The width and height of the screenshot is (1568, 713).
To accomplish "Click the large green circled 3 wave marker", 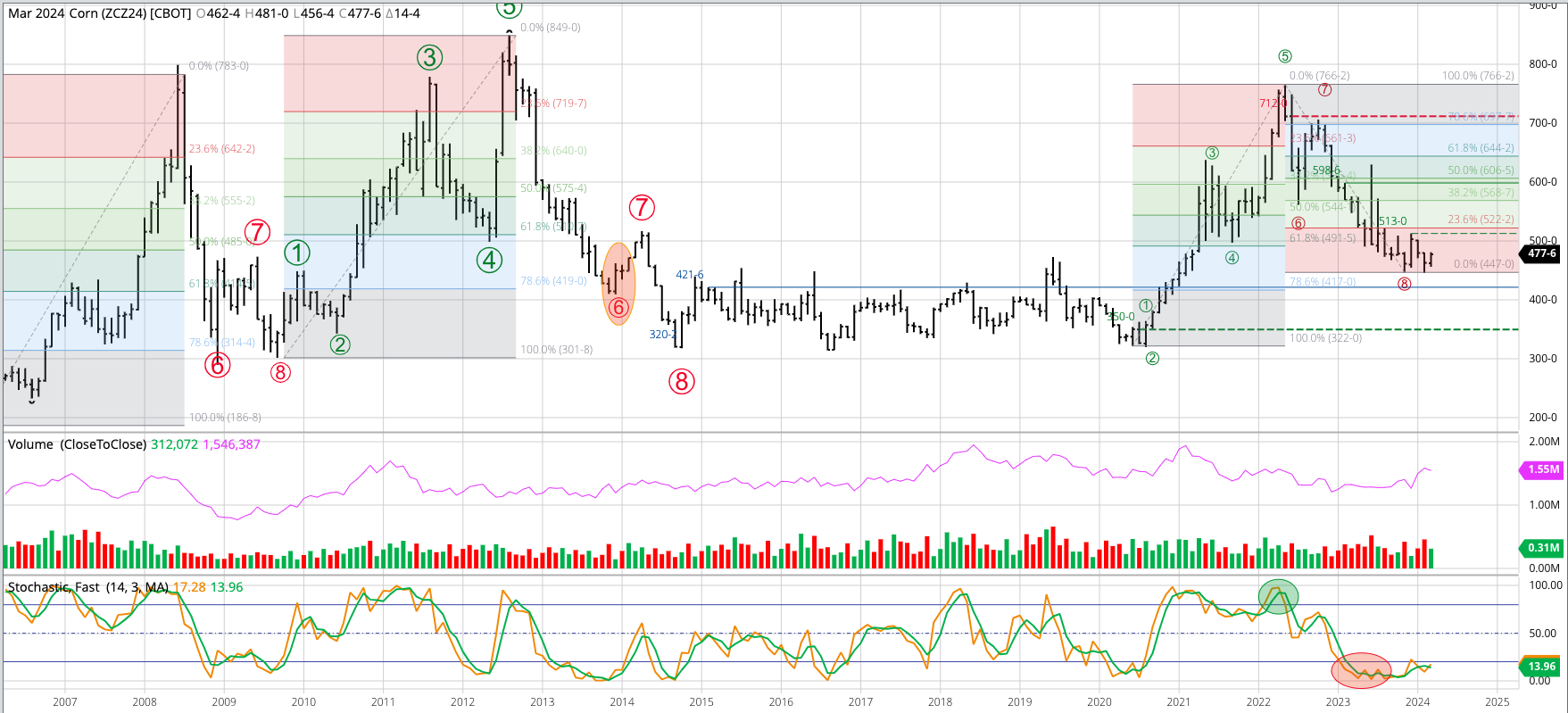I will (x=429, y=58).
